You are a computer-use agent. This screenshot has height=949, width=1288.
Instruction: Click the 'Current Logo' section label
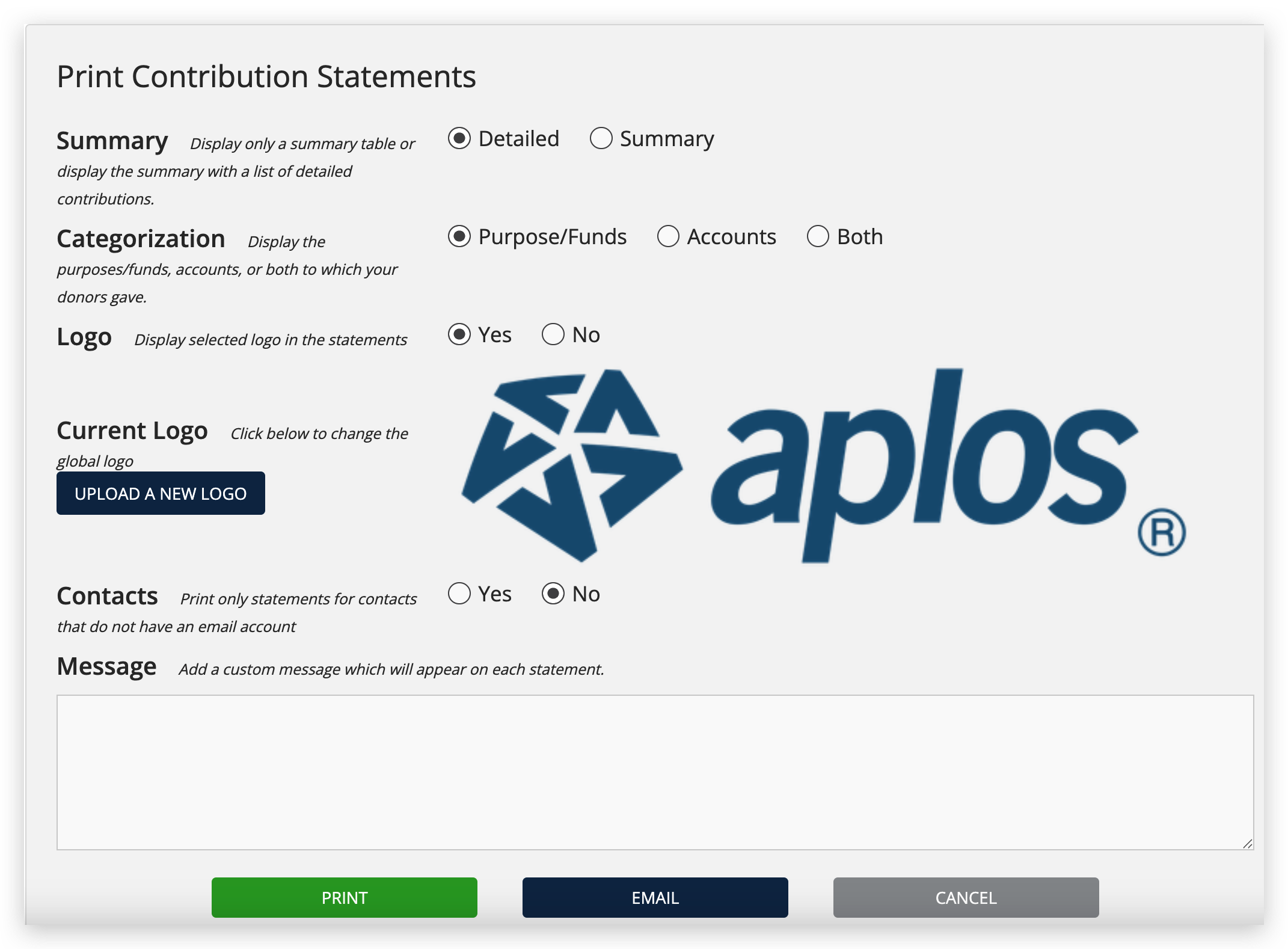(x=132, y=431)
